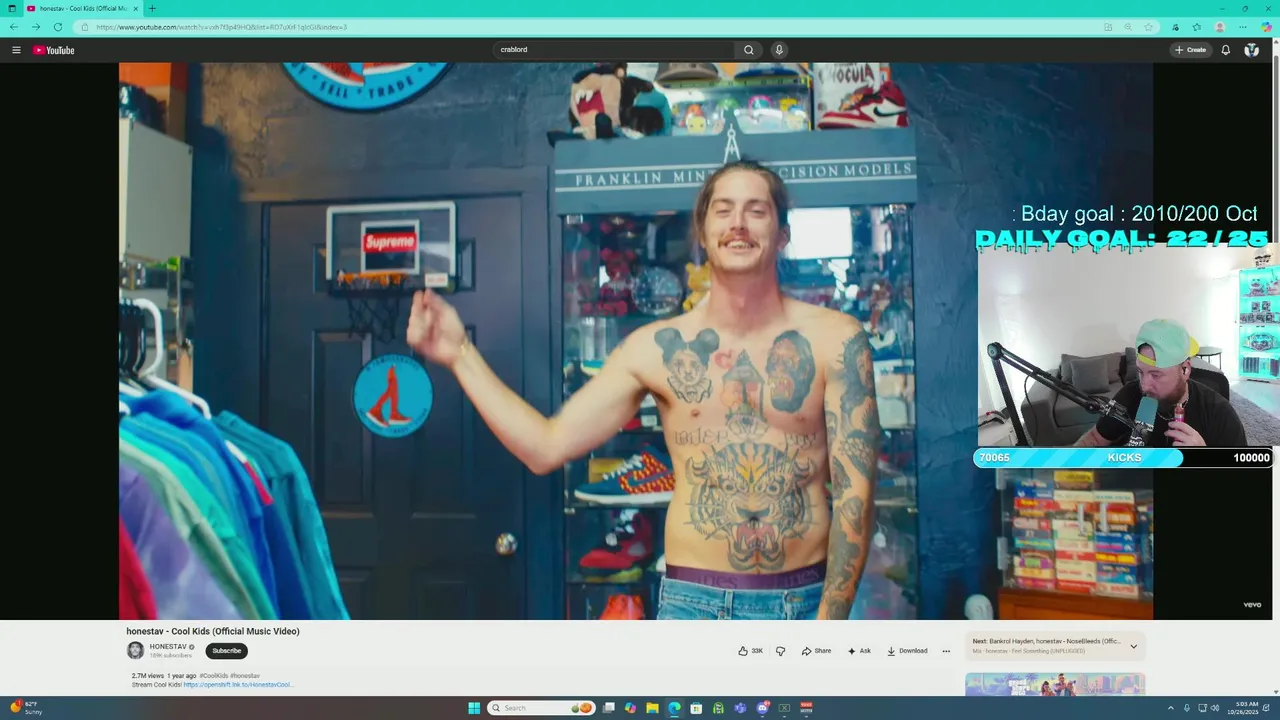Open the Windows Start menu
1280x720 pixels.
point(474,708)
